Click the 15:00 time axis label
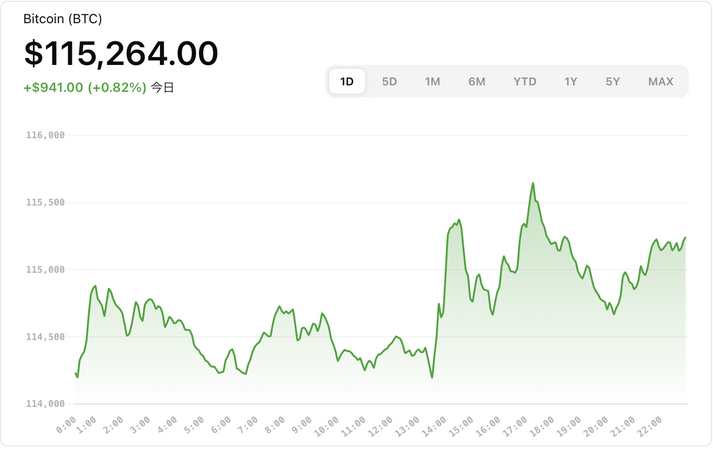Screen dimensions: 713x450 click(461, 426)
